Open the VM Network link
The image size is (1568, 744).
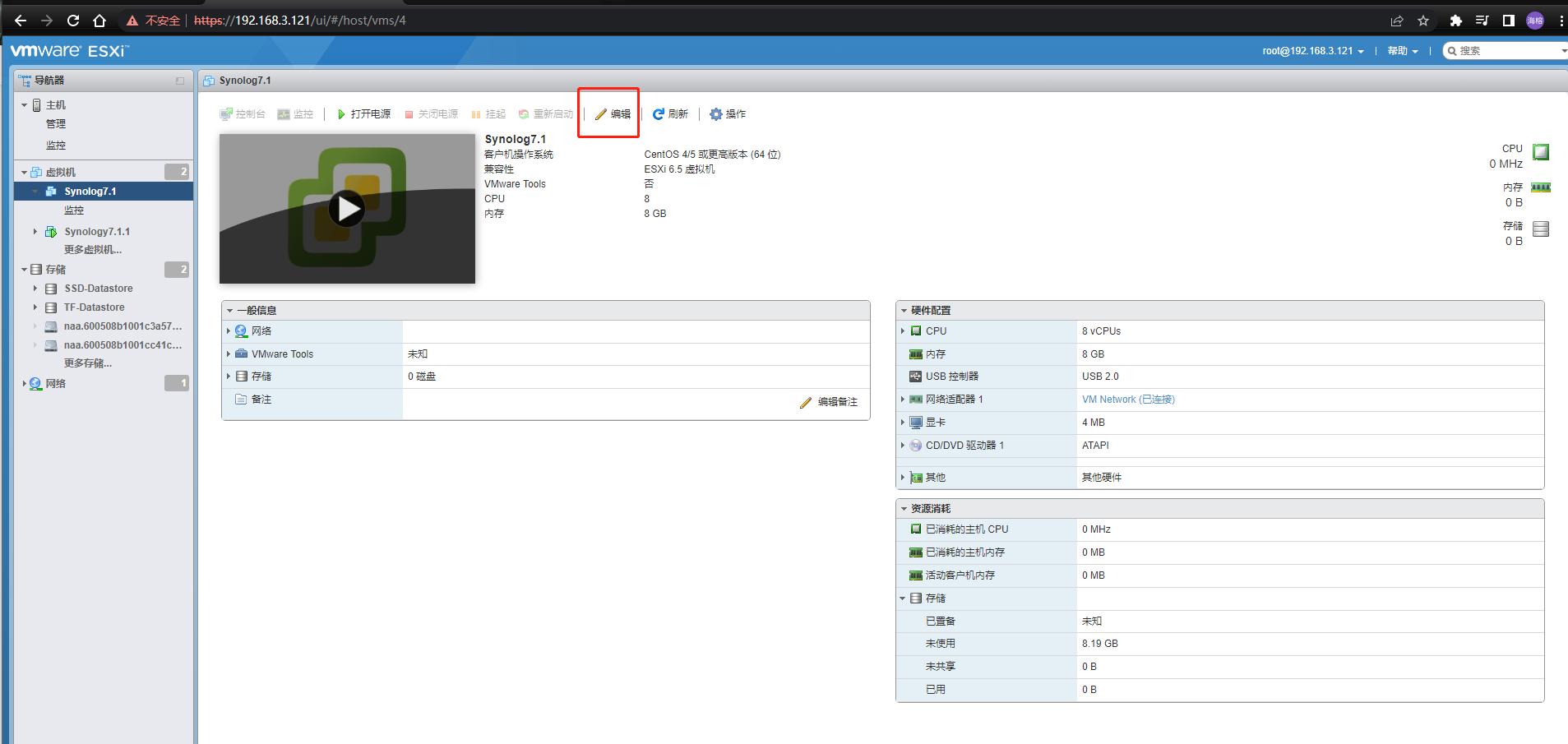[x=1128, y=400]
